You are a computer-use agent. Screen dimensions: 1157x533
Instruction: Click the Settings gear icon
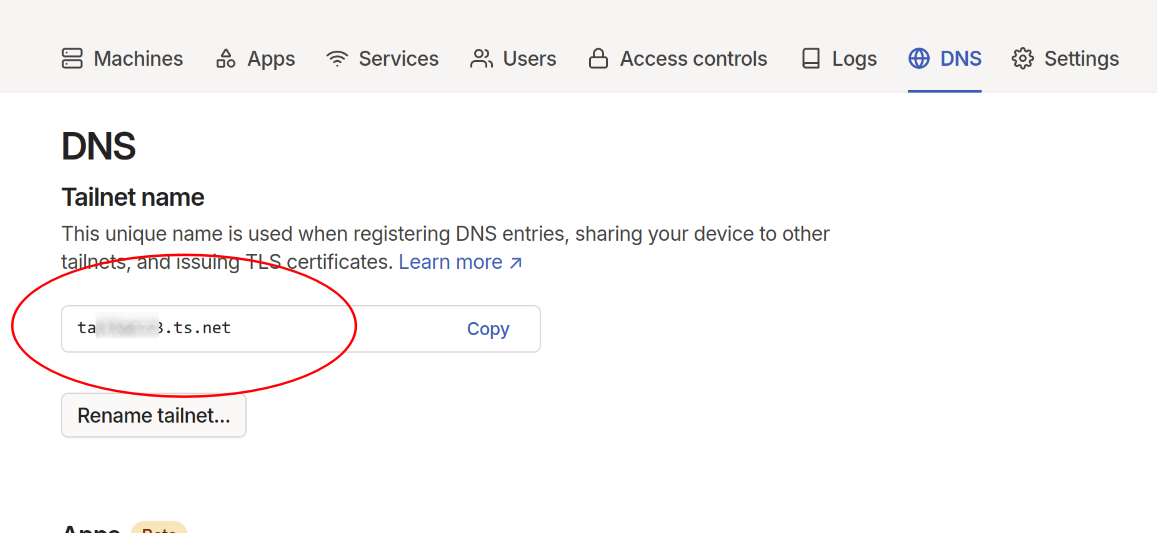(x=1022, y=59)
